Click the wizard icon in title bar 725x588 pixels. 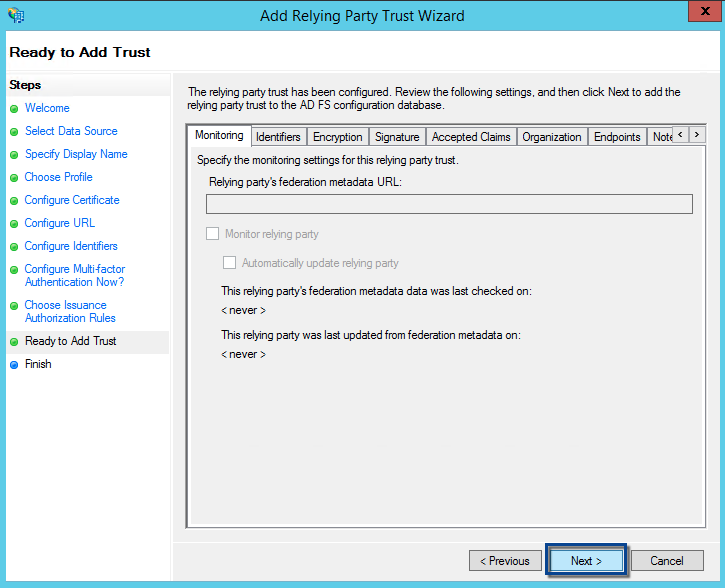click(x=16, y=16)
